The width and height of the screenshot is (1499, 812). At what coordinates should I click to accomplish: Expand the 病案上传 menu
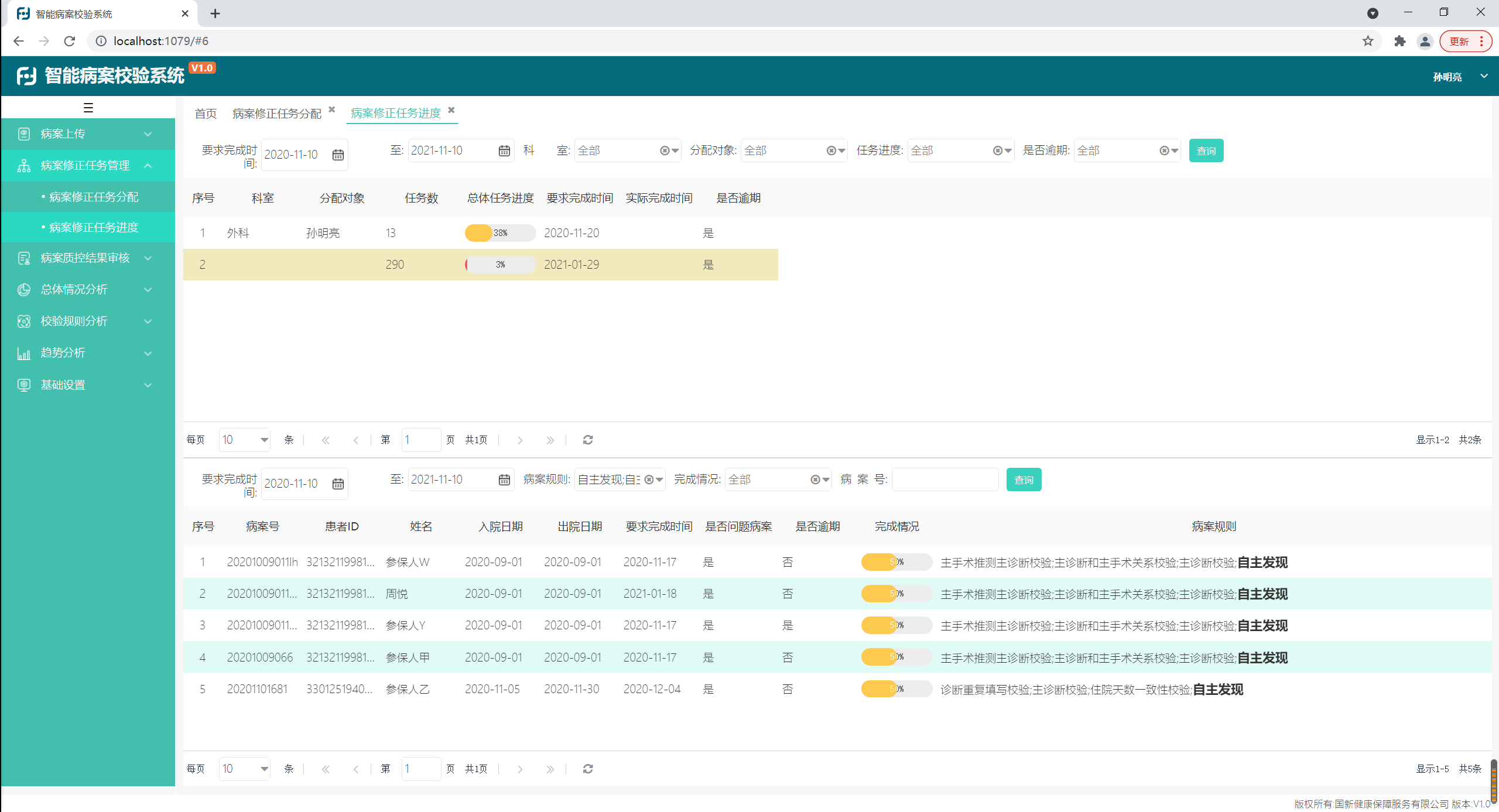[148, 134]
